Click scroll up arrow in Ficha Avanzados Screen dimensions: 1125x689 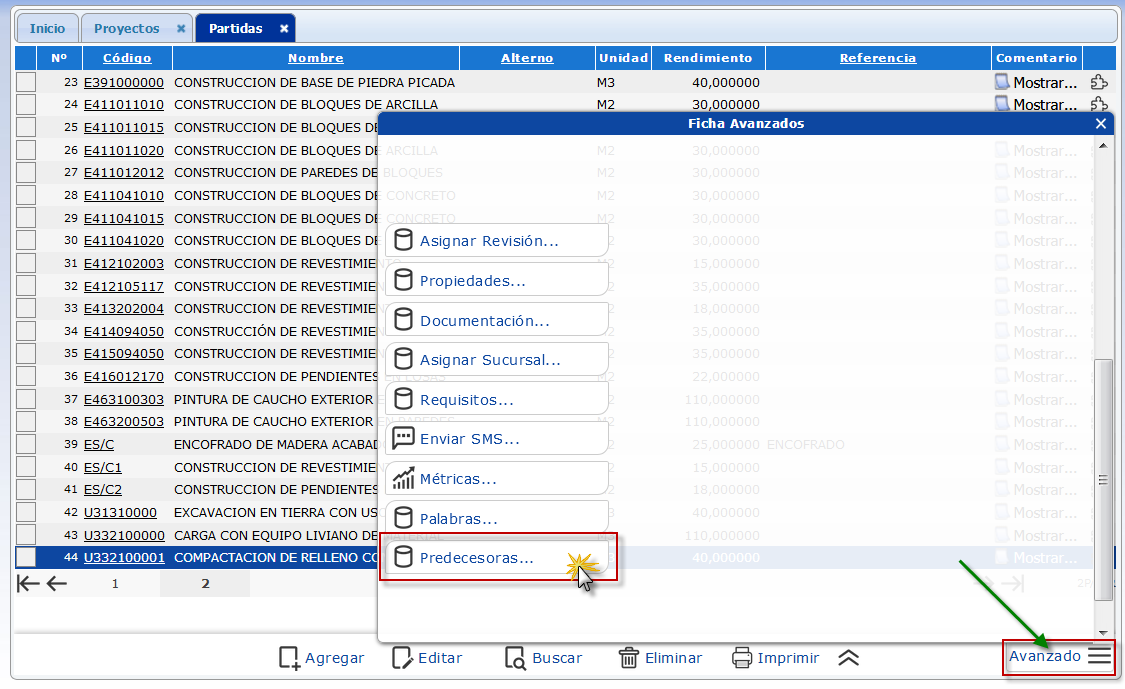click(x=1103, y=146)
